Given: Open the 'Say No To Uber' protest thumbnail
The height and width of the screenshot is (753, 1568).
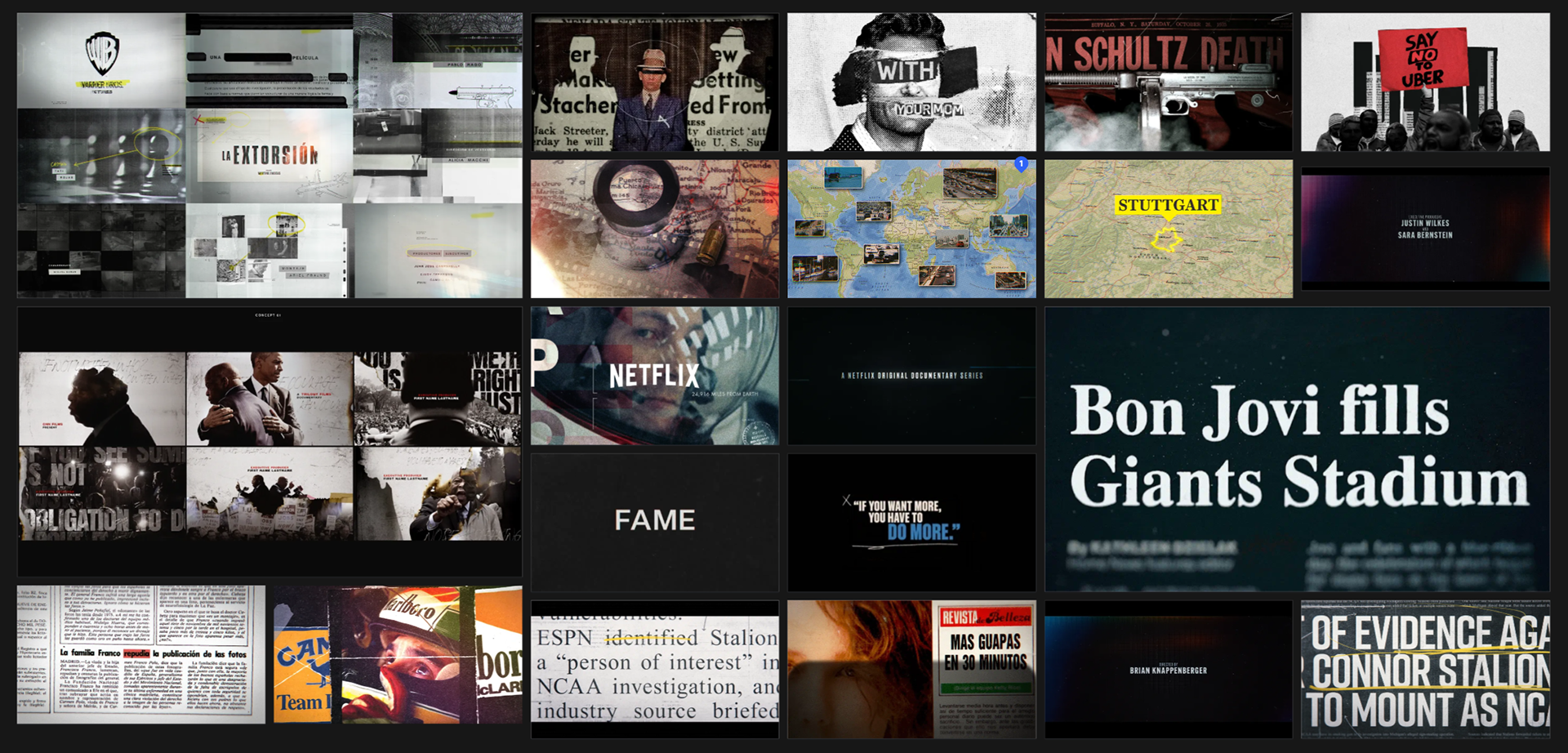Looking at the screenshot, I should (x=1425, y=82).
